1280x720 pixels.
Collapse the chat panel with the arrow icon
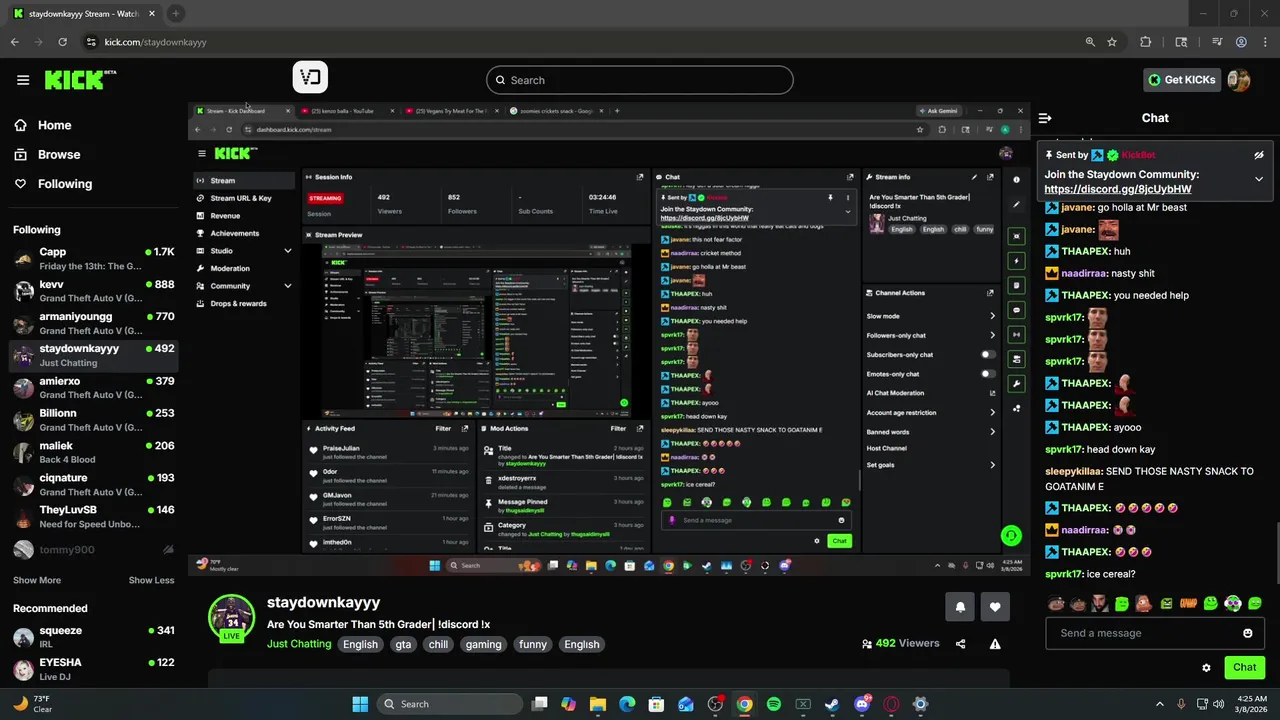(x=1045, y=118)
